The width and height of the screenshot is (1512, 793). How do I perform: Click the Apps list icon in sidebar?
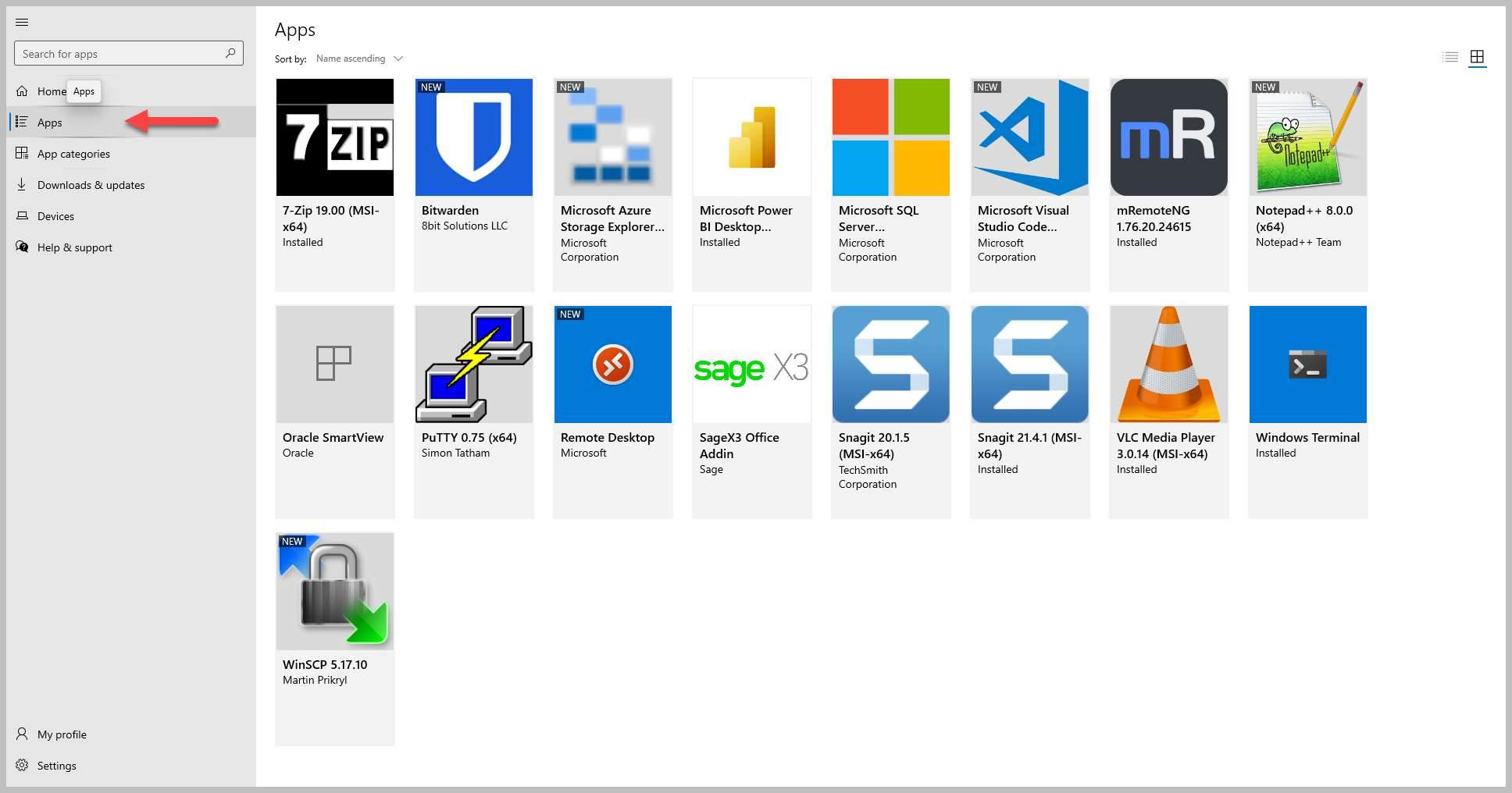point(22,122)
